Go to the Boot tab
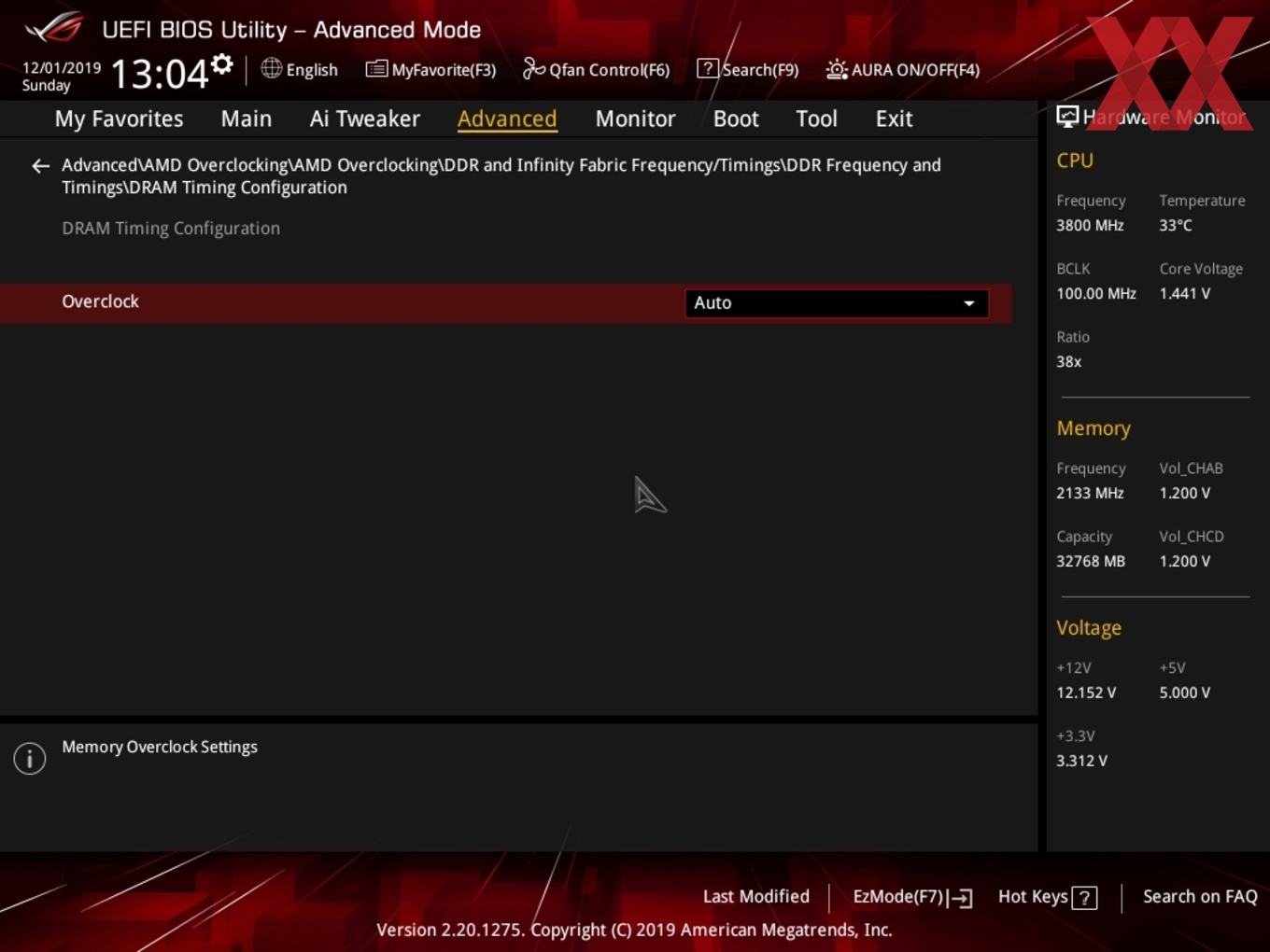 point(736,119)
